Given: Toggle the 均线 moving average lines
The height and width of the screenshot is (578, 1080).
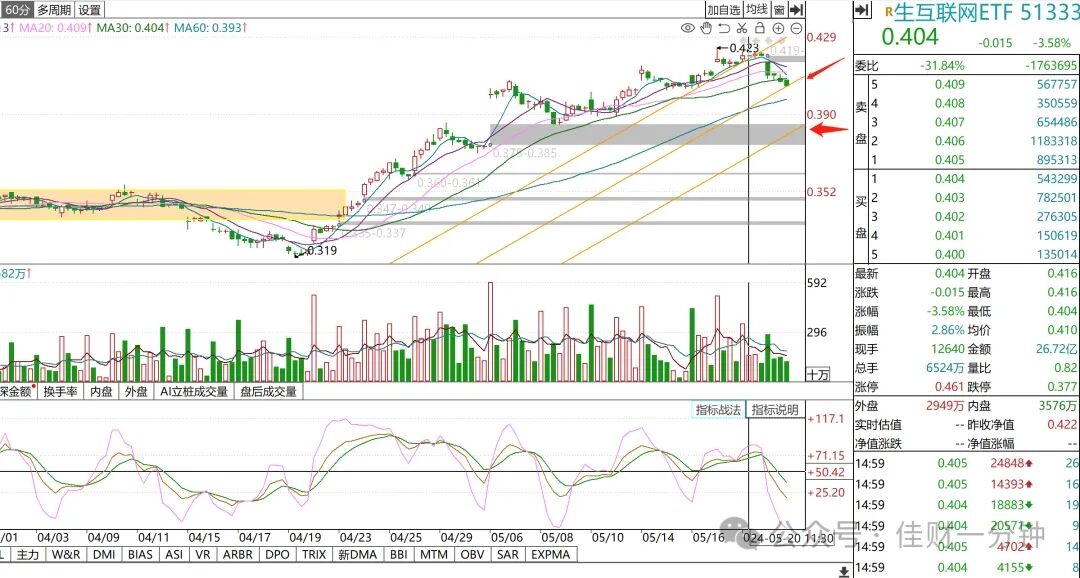Looking at the screenshot, I should 757,10.
